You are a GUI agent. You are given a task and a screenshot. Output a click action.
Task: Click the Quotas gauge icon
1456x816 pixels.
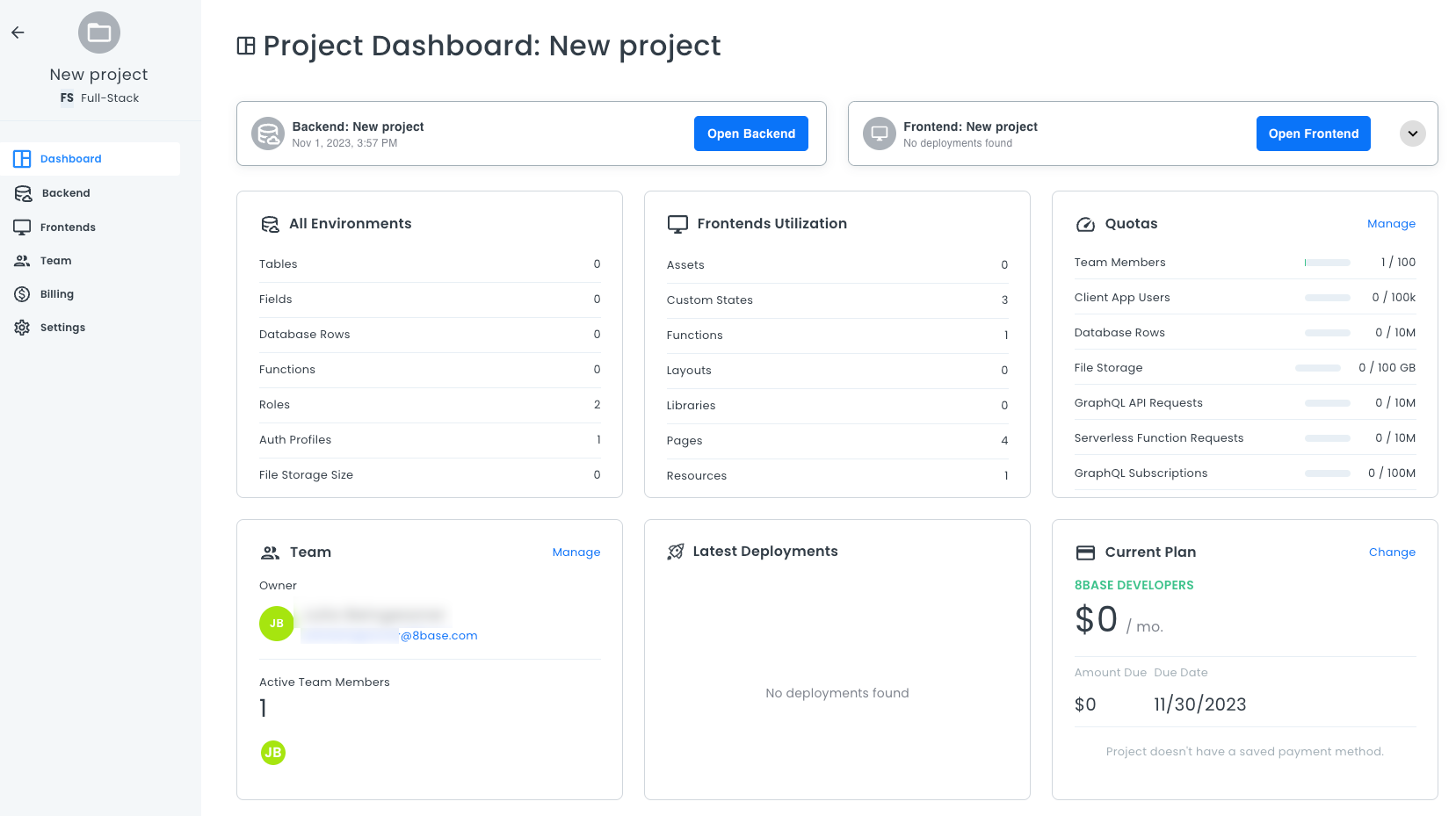coord(1085,224)
